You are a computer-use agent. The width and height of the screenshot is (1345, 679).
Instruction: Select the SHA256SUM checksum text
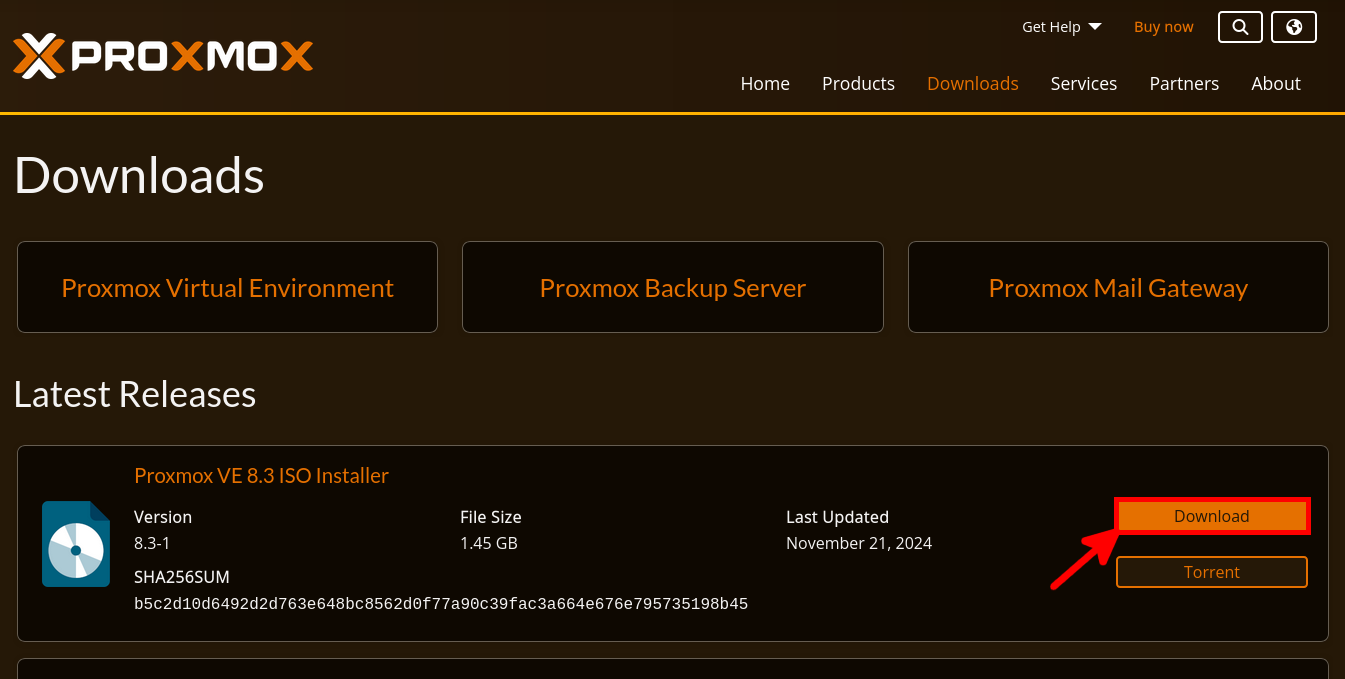[x=441, y=603]
